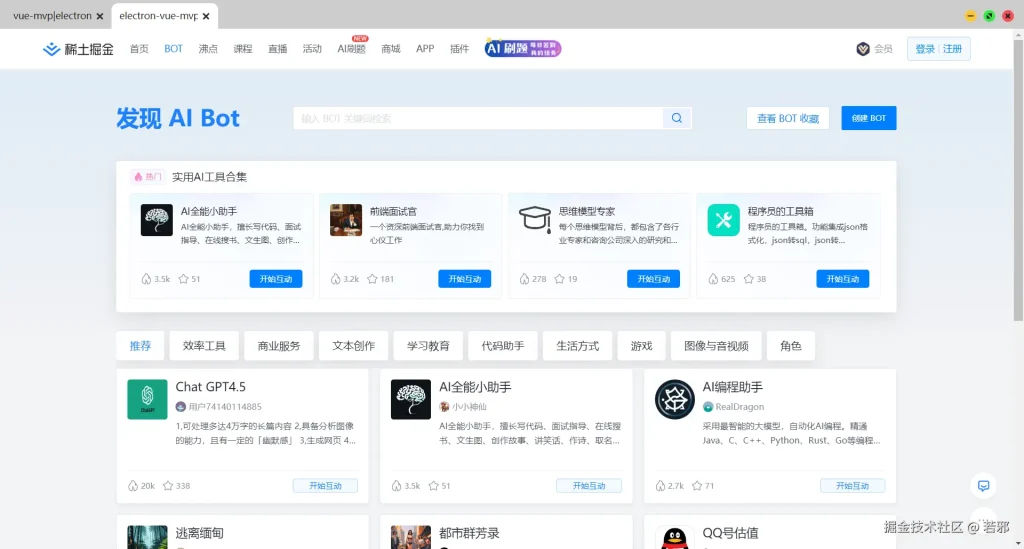Viewport: 1024px width, 549px height.
Task: Open the 沸点 navigation menu item
Action: (x=208, y=49)
